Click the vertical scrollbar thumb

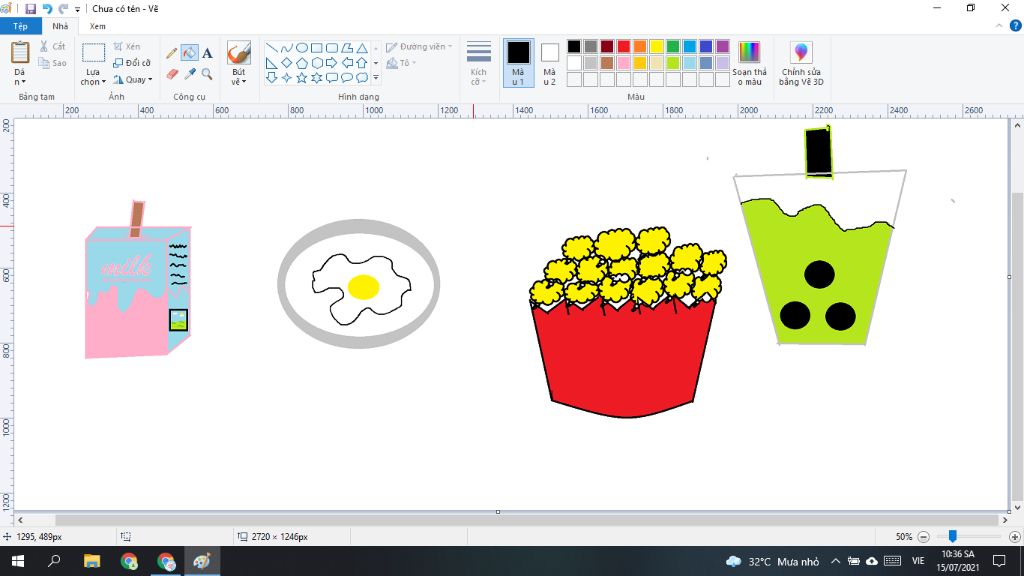coord(1017,347)
